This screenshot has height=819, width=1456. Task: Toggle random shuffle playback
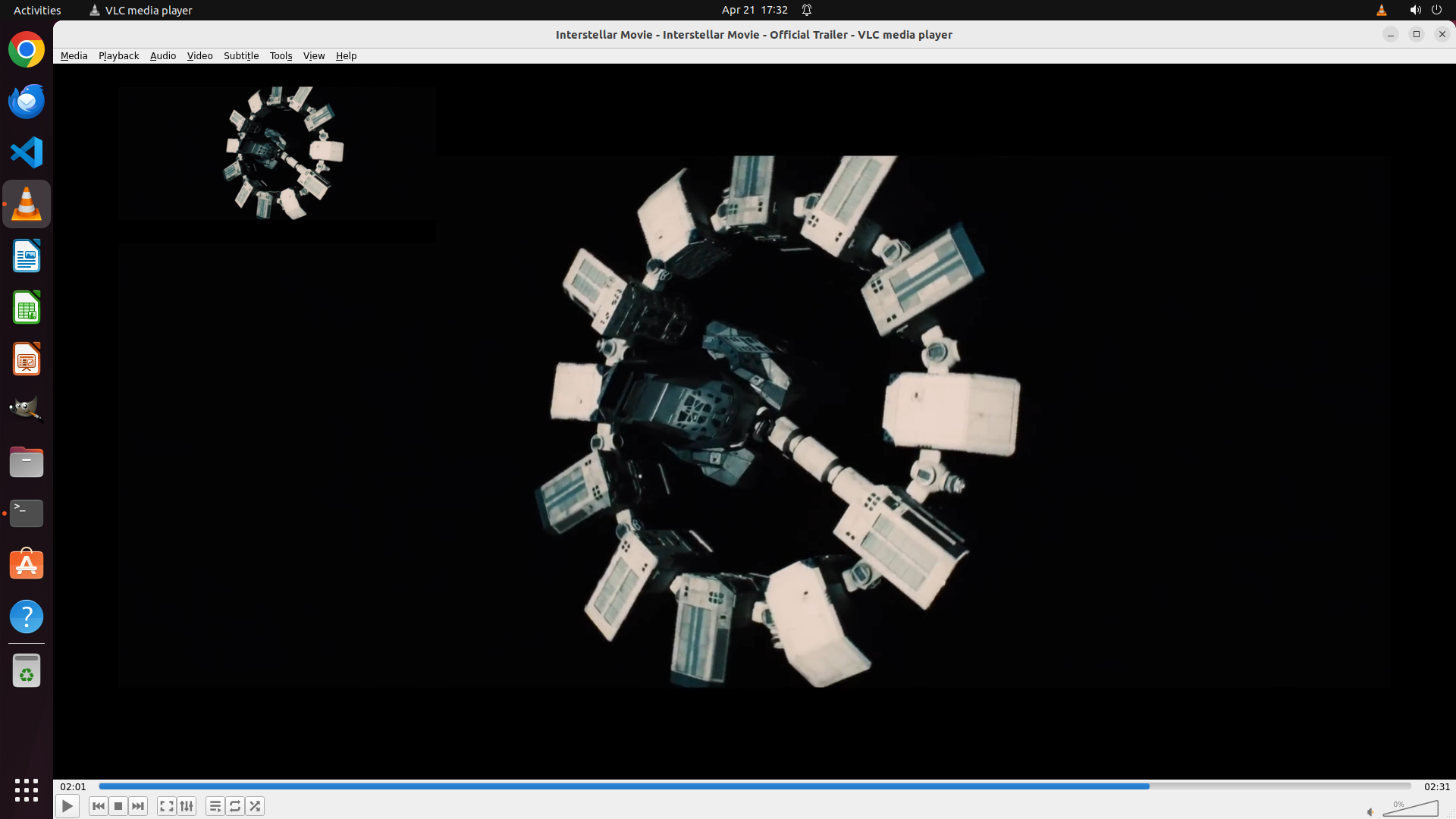pos(255,806)
